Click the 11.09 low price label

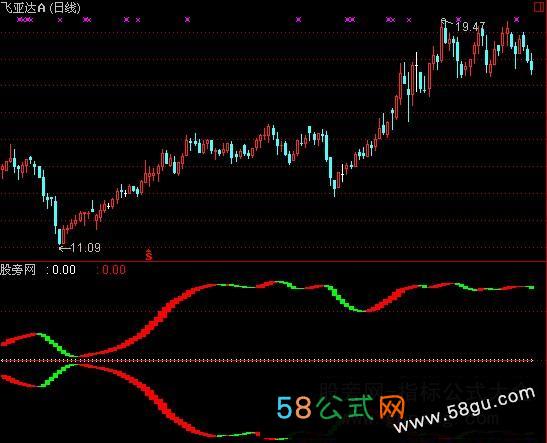(85, 248)
